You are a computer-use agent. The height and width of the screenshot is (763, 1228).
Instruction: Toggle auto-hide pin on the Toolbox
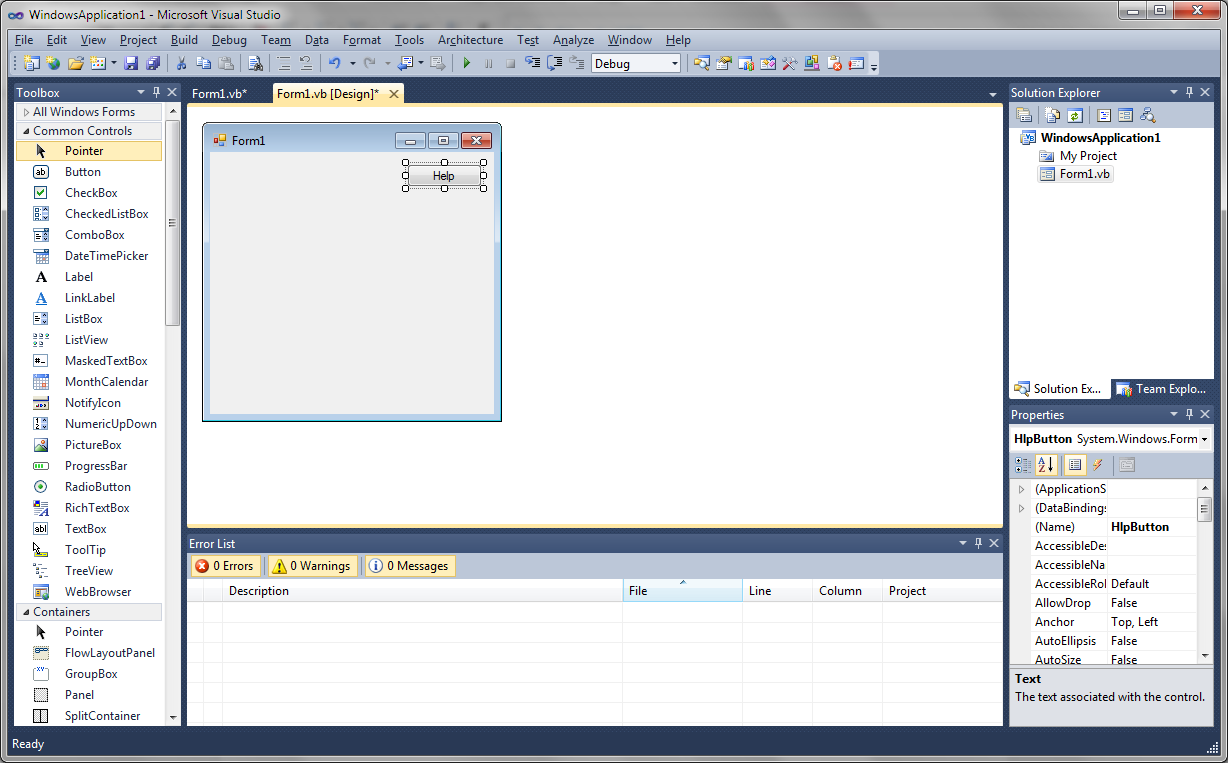(x=156, y=91)
